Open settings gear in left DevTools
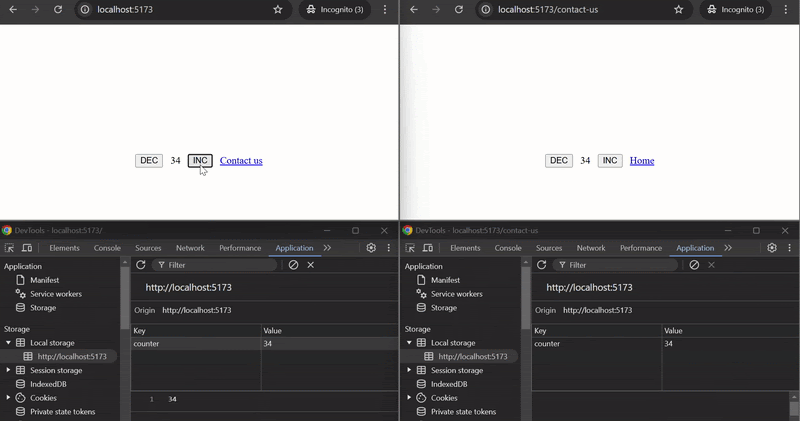The width and height of the screenshot is (800, 421). click(371, 248)
